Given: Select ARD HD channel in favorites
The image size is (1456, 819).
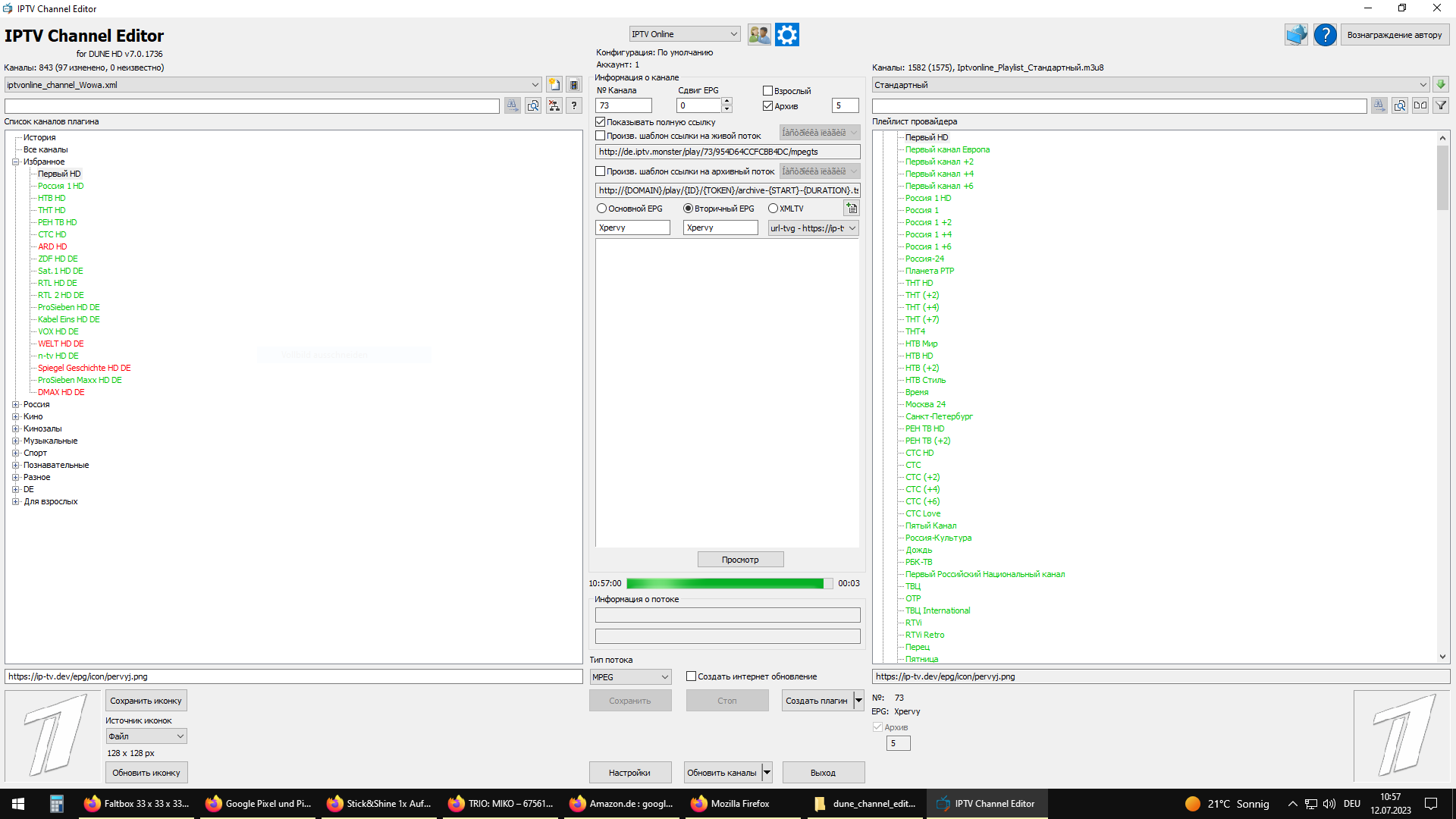Looking at the screenshot, I should (x=52, y=246).
